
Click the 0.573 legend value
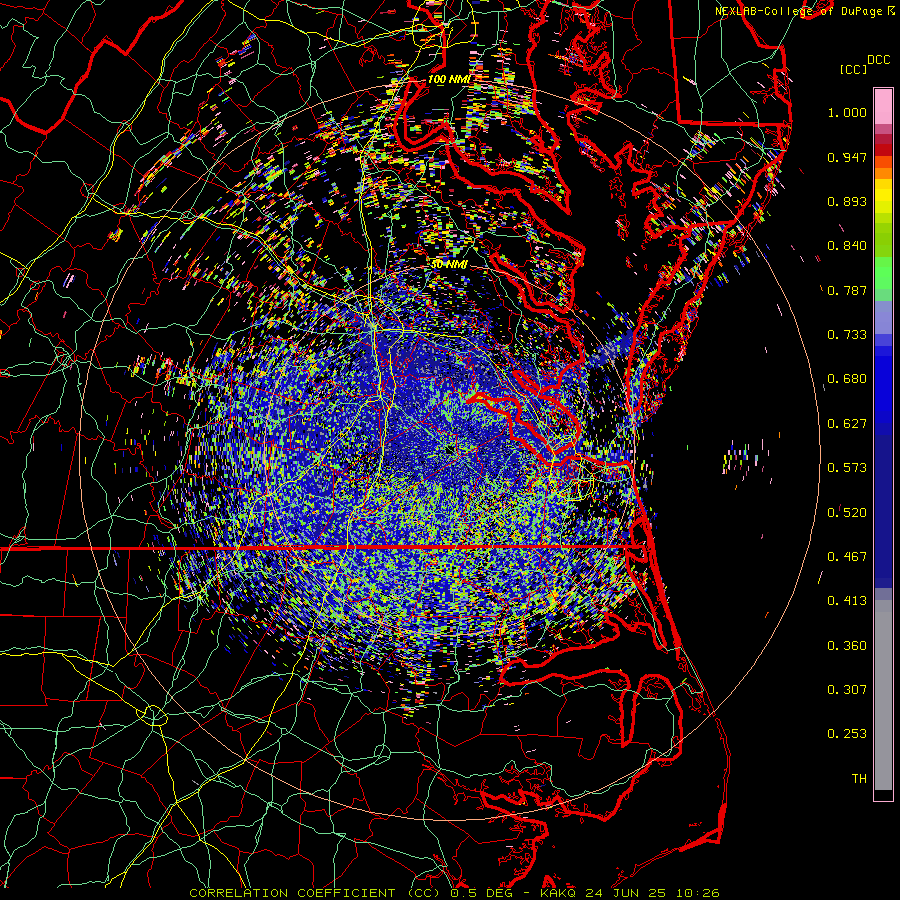847,468
